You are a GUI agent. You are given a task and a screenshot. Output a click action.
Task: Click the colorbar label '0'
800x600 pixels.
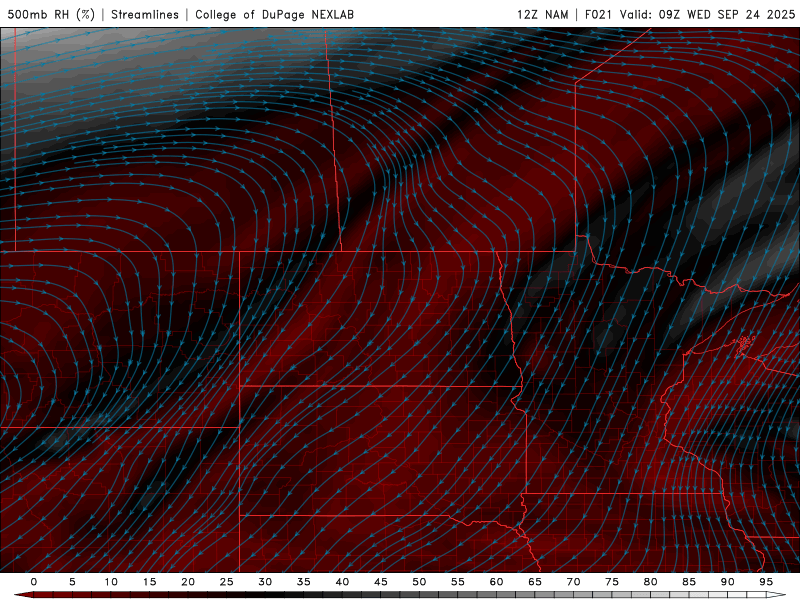[34, 582]
